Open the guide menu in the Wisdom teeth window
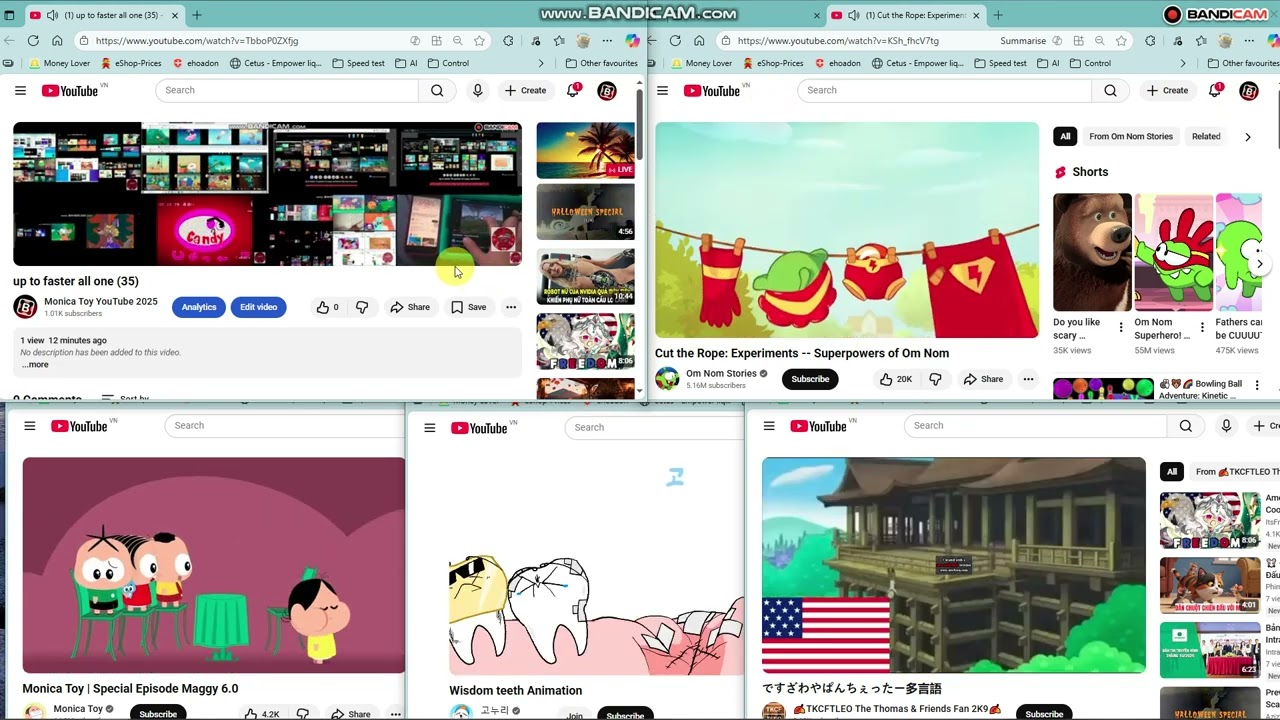 430,428
